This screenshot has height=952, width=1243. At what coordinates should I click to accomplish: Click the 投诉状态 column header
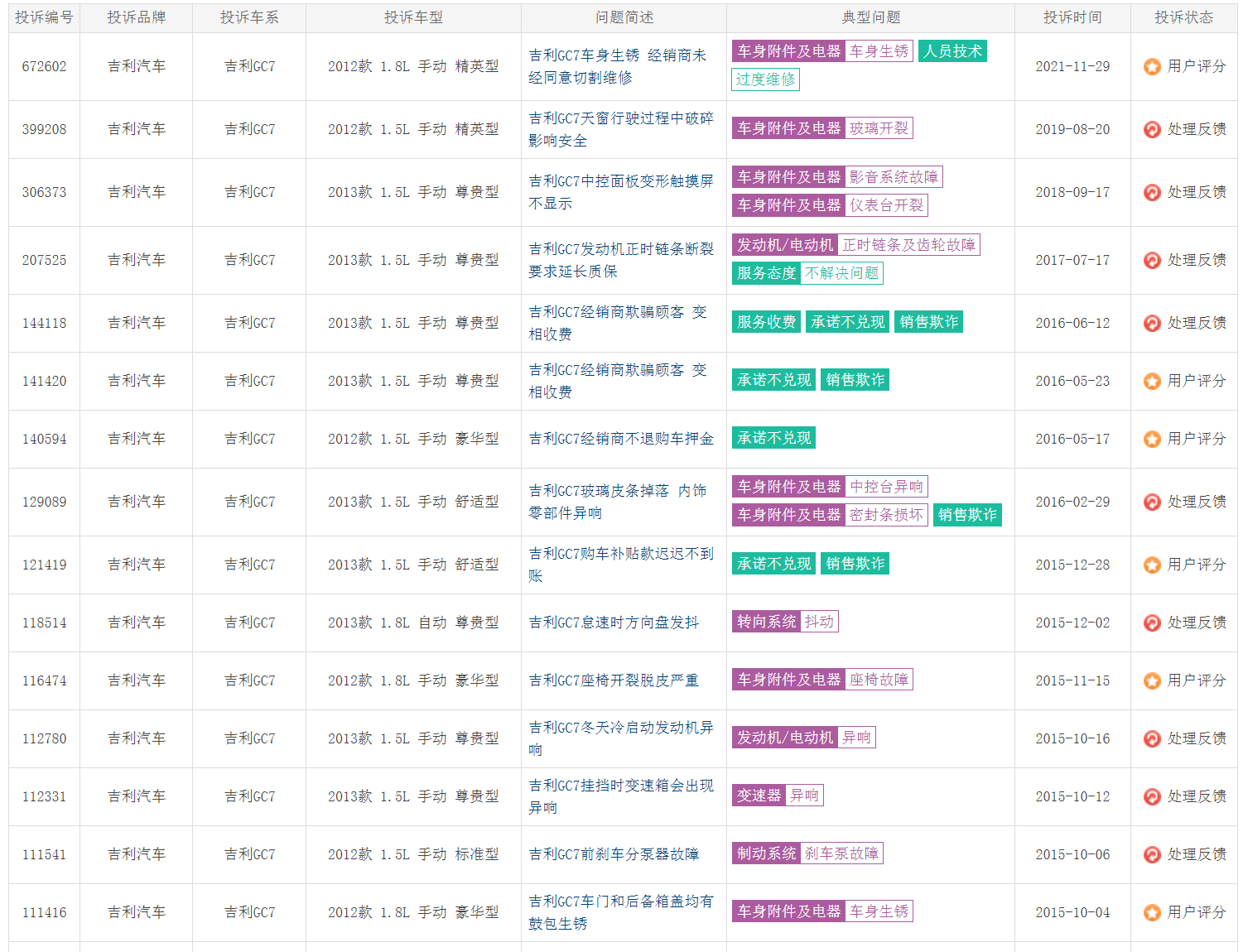coord(1184,17)
